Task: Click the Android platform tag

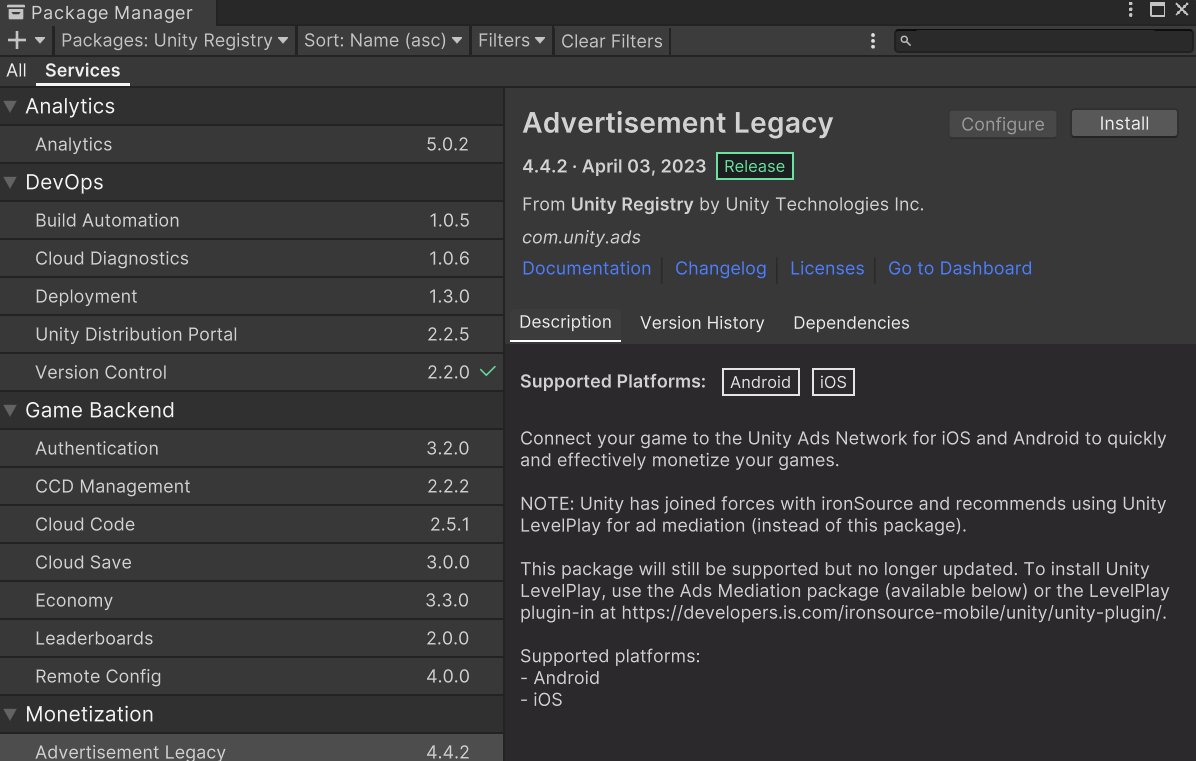Action: point(760,382)
